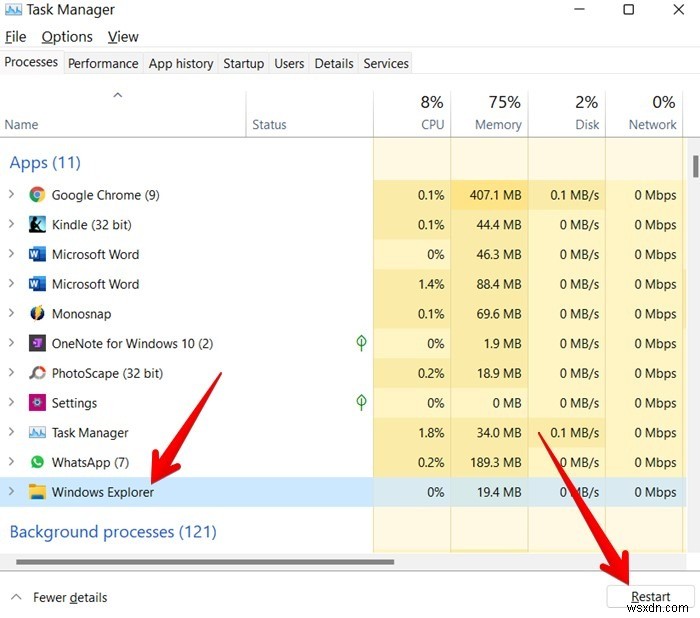700x618 pixels.
Task: Switch to the App history tab
Action: [x=181, y=63]
